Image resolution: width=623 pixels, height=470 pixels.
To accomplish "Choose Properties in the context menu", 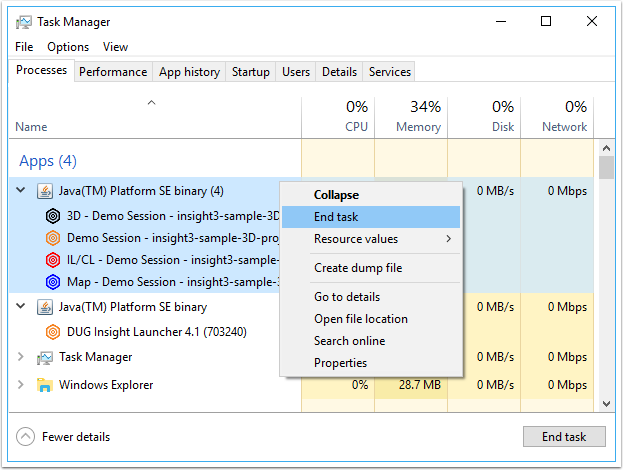I will pyautogui.click(x=371, y=363).
